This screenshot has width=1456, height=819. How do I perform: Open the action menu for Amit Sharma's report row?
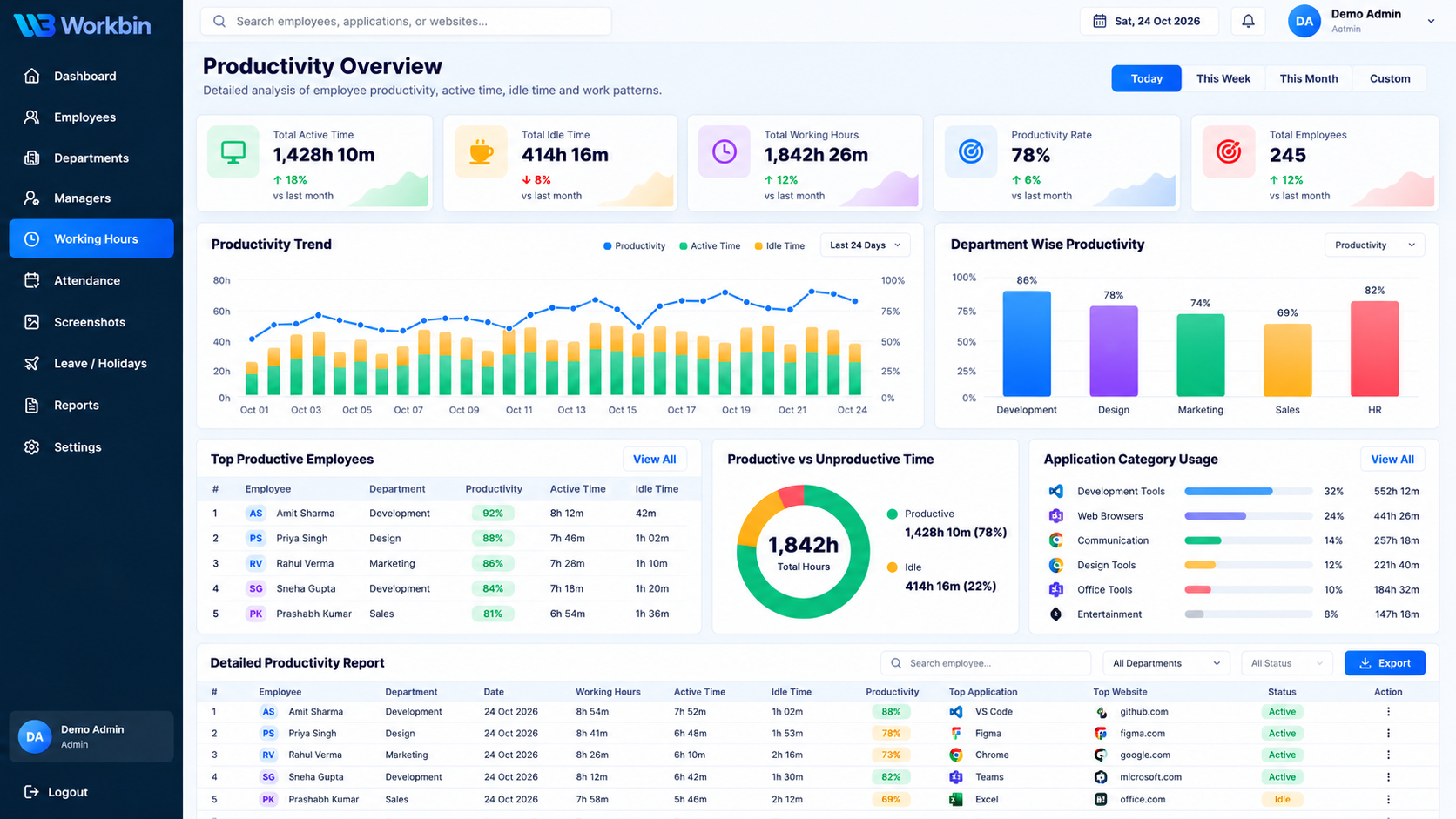(1388, 712)
